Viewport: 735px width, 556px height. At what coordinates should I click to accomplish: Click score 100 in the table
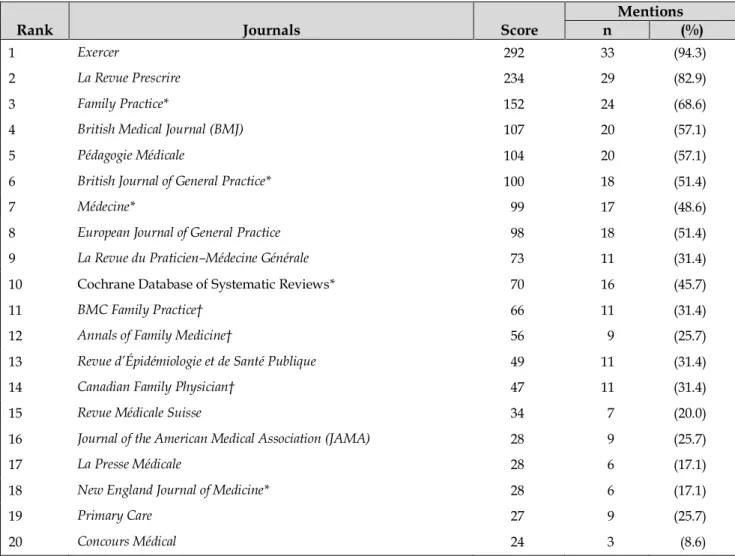[x=514, y=181]
